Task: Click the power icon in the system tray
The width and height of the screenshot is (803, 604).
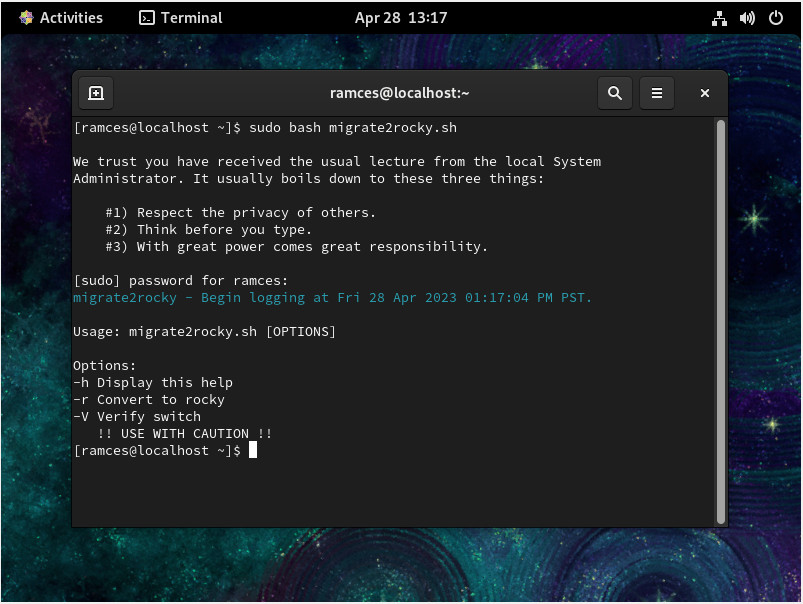Action: [x=775, y=17]
